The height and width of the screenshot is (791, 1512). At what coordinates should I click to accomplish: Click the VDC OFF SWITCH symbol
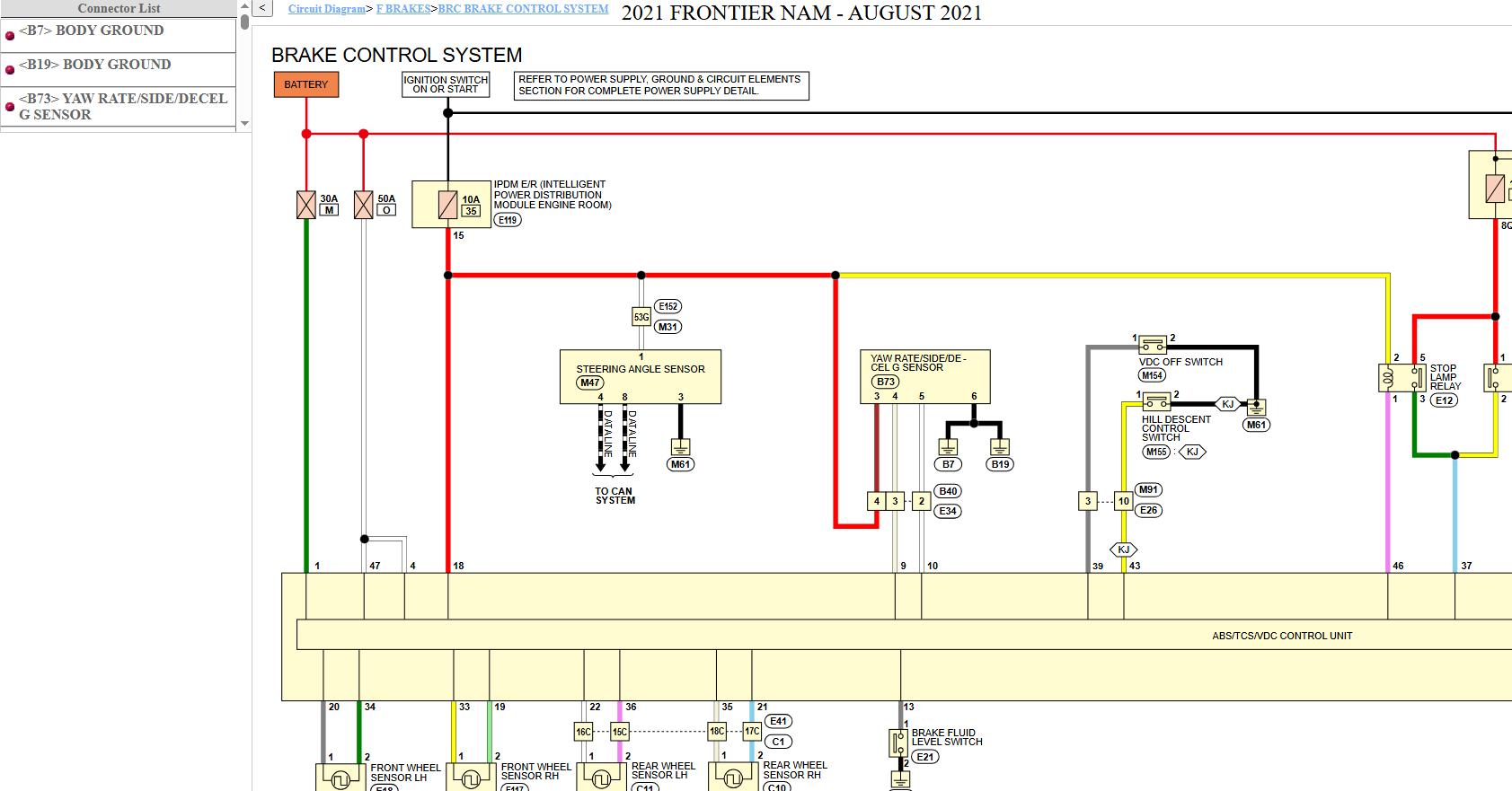1153,345
